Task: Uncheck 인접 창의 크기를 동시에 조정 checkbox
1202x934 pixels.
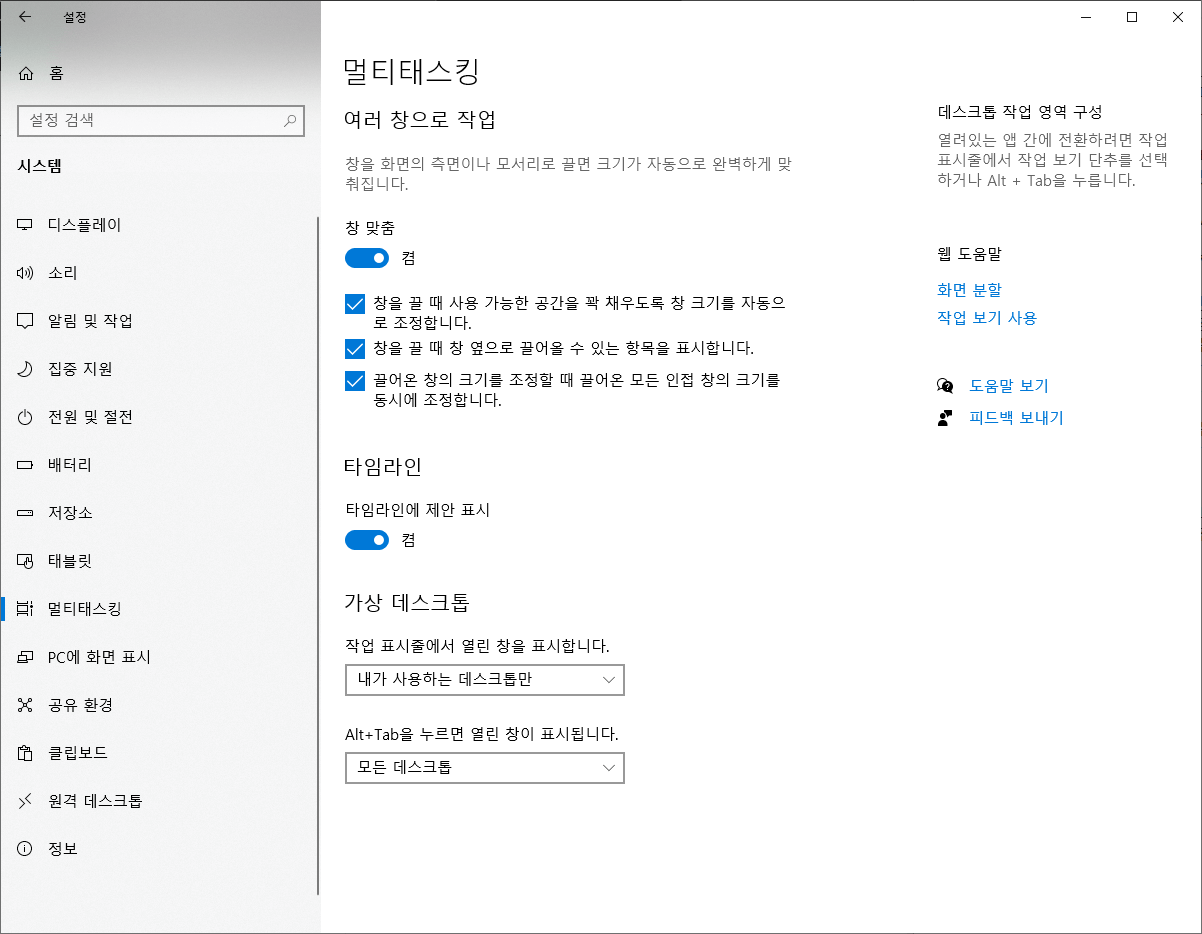Action: click(354, 381)
